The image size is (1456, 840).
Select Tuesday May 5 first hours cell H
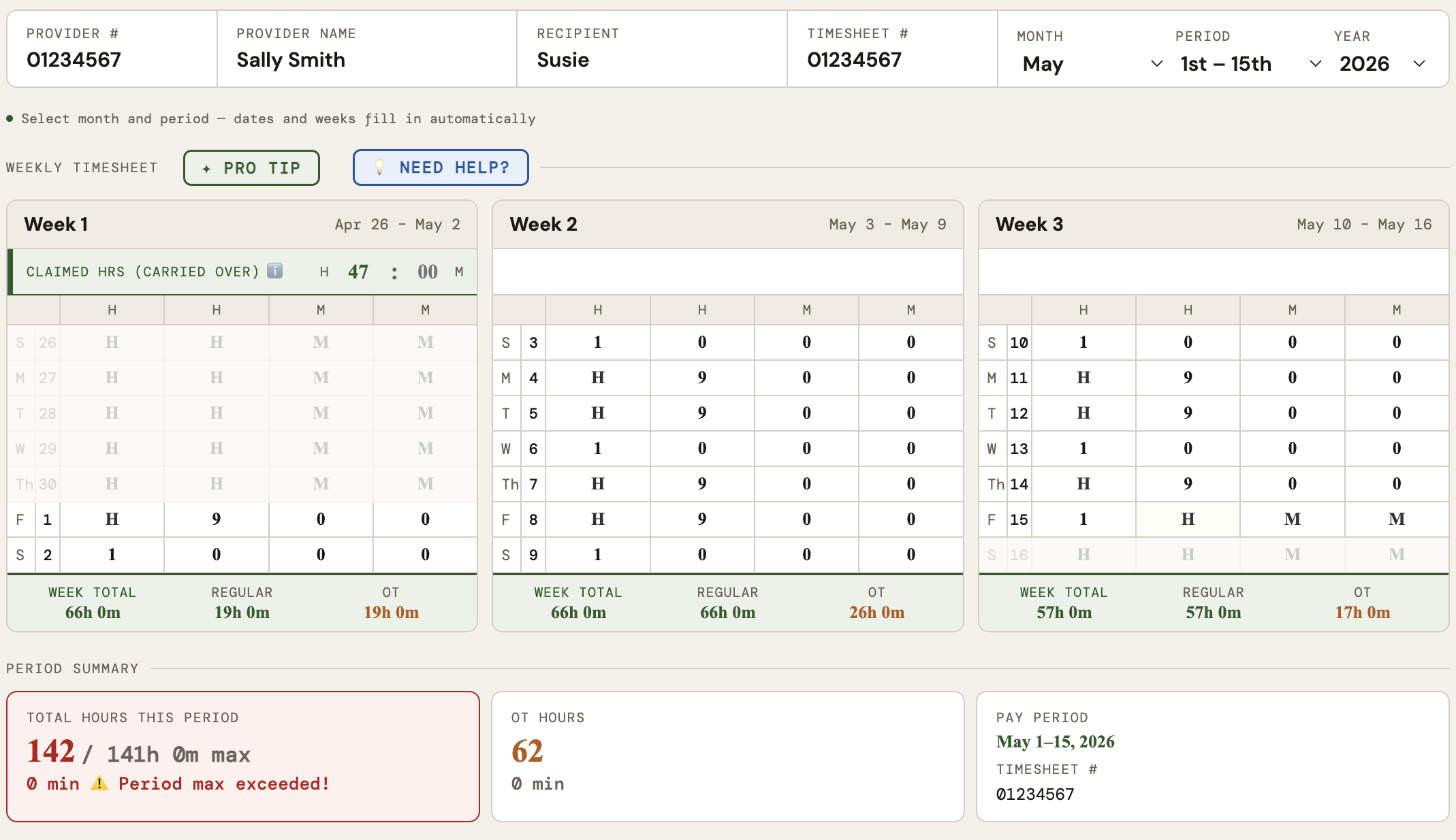tap(598, 413)
